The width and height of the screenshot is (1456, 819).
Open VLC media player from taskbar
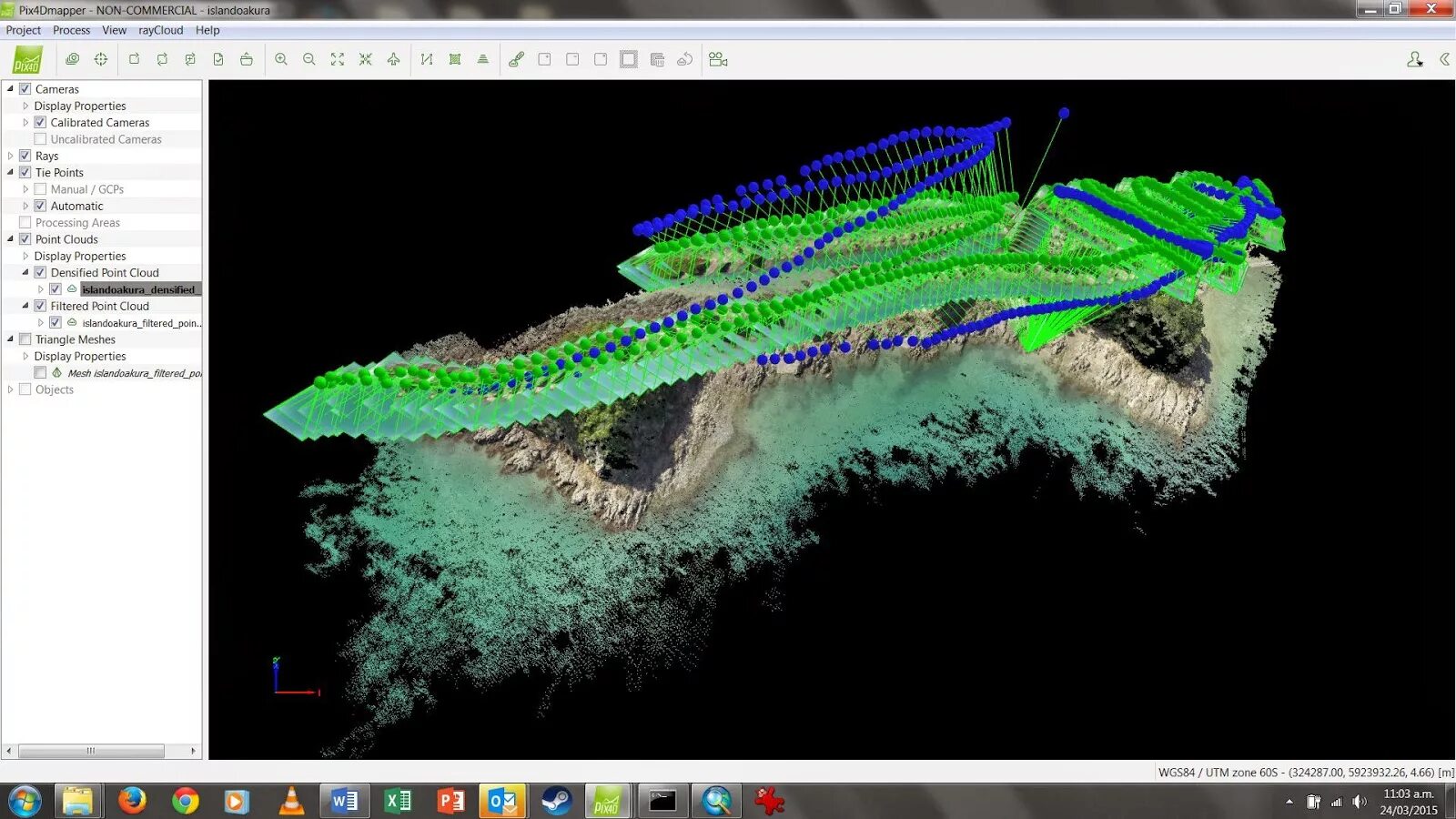(291, 802)
